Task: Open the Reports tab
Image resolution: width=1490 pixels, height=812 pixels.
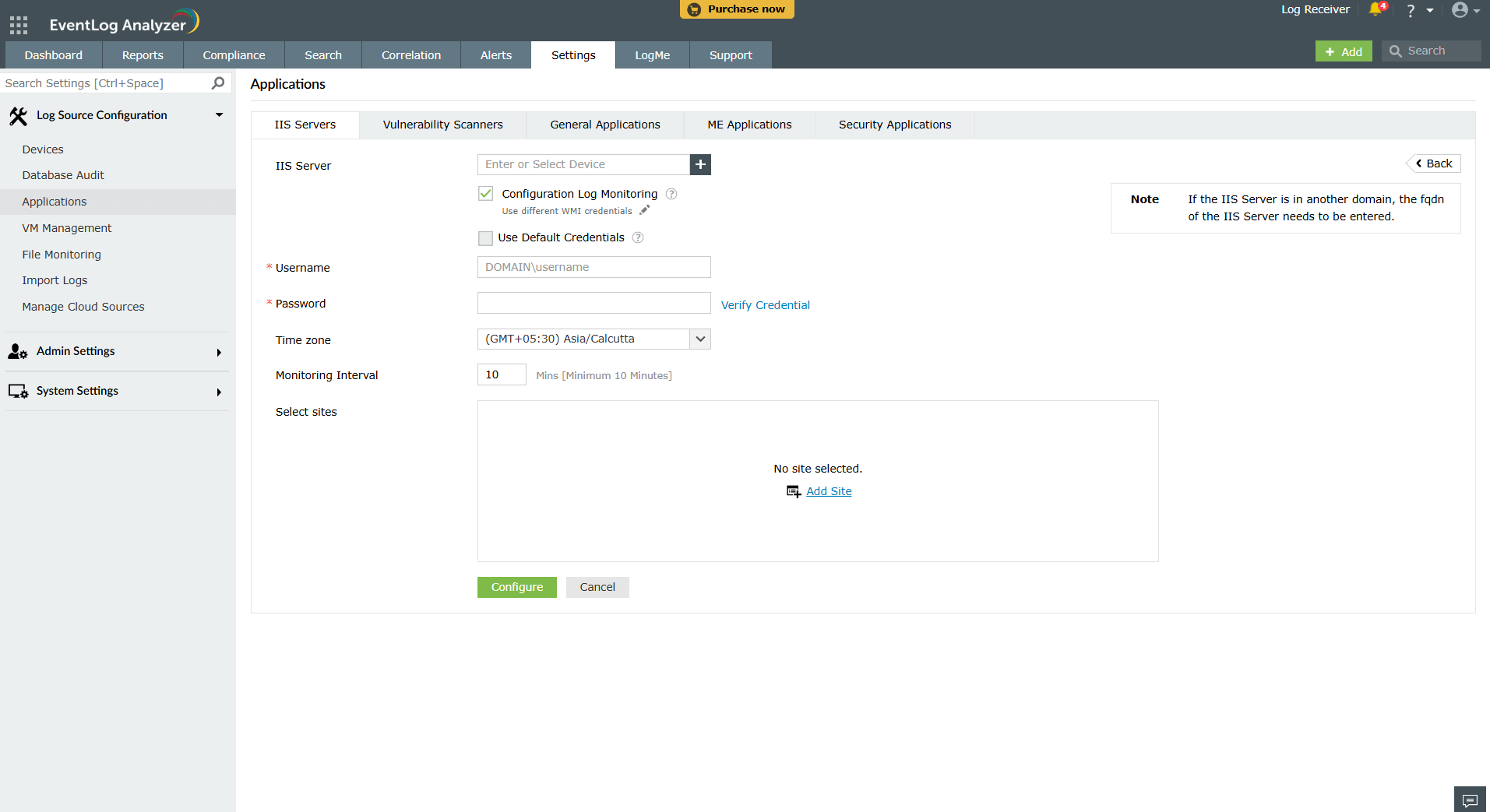Action: [143, 55]
